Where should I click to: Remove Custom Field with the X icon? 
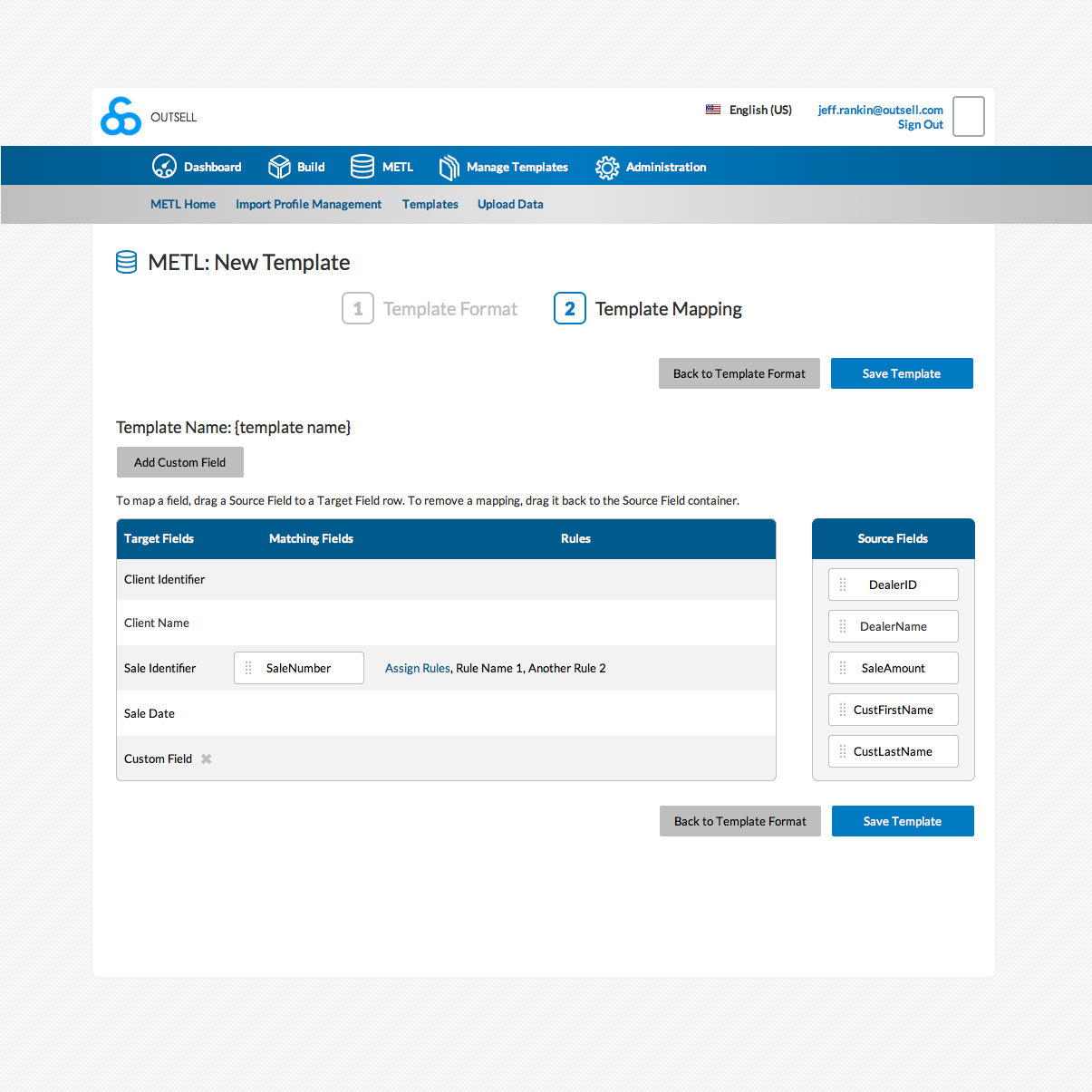point(207,759)
